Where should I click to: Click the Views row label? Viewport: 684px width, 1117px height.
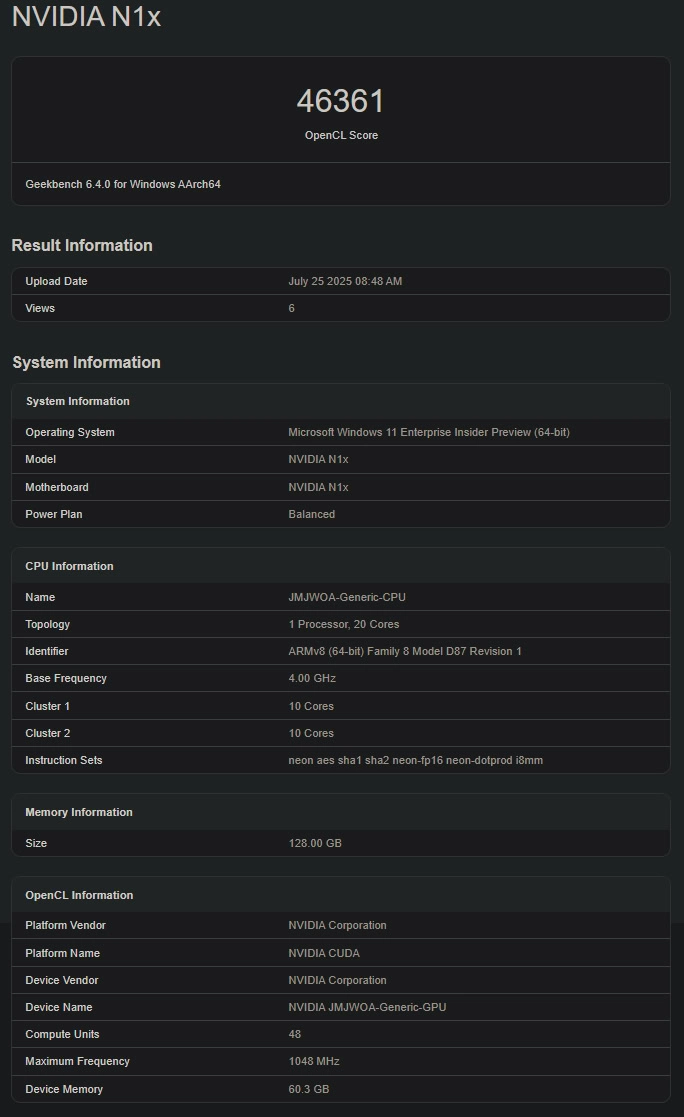pyautogui.click(x=40, y=308)
